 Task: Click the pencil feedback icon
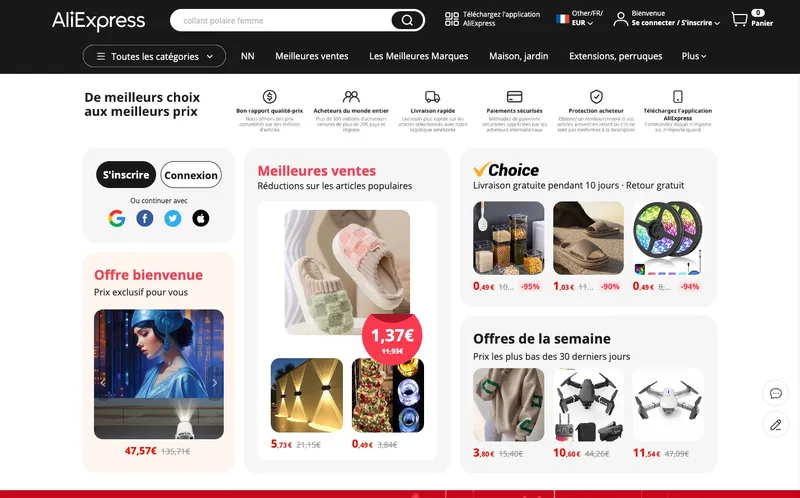tap(776, 425)
